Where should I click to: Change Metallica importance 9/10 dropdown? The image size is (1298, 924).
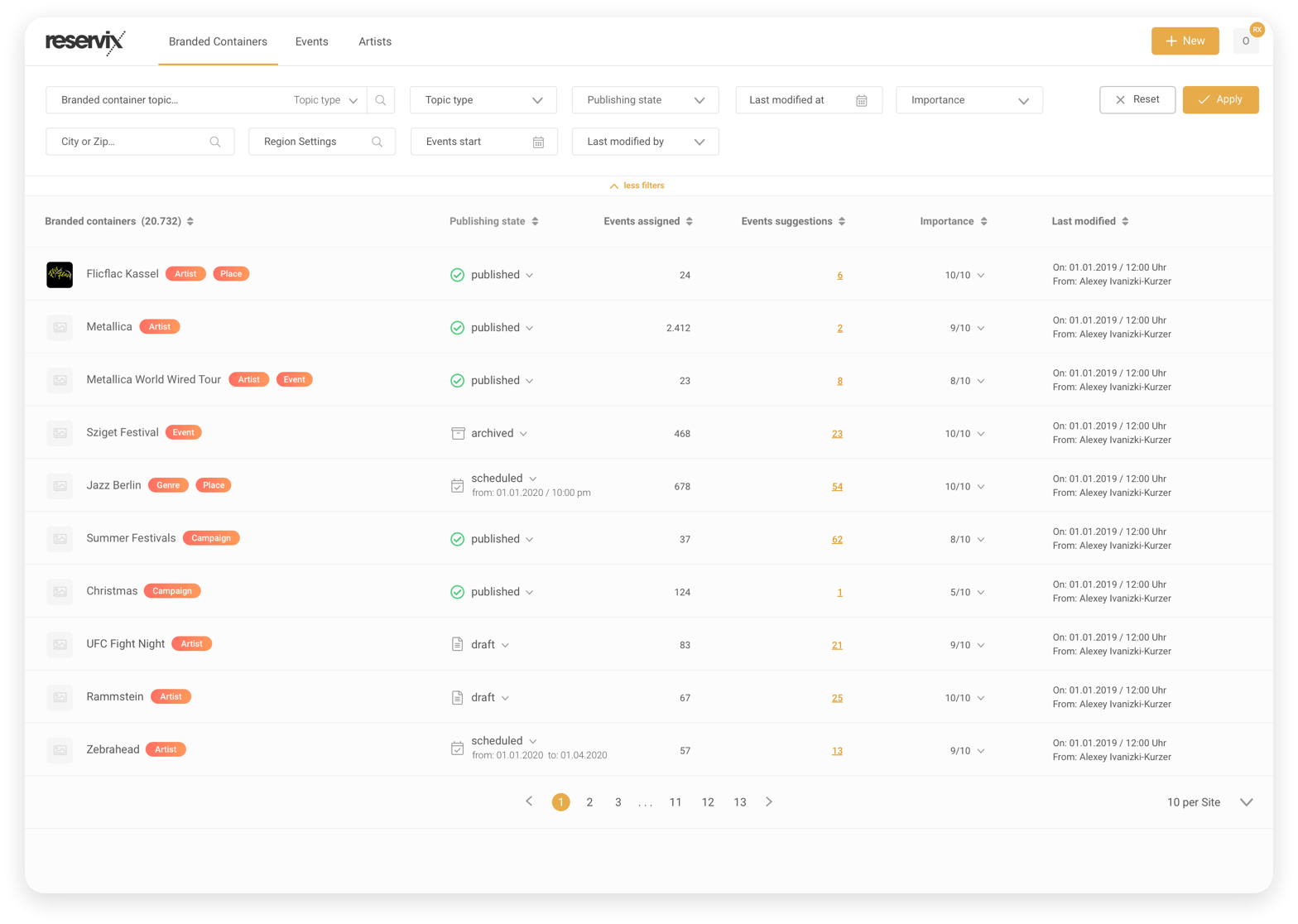pos(981,328)
